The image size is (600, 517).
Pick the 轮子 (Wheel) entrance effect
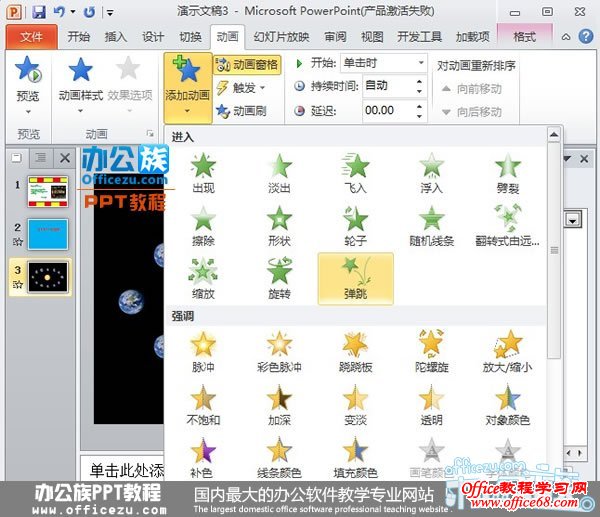[x=355, y=225]
